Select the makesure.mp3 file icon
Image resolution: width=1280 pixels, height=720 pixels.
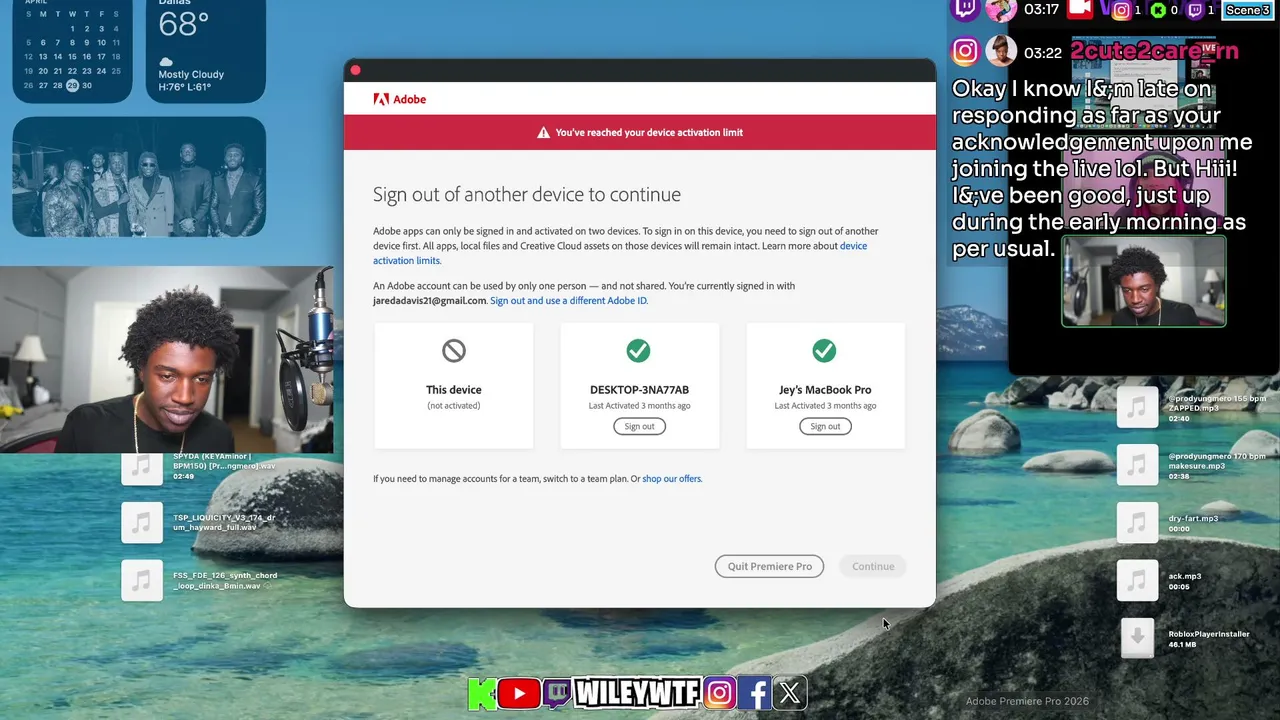pyautogui.click(x=1137, y=465)
